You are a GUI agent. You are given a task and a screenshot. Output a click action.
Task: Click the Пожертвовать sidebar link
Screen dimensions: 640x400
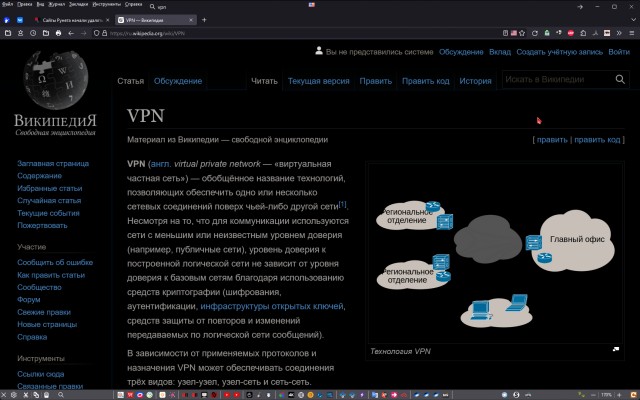(x=42, y=225)
